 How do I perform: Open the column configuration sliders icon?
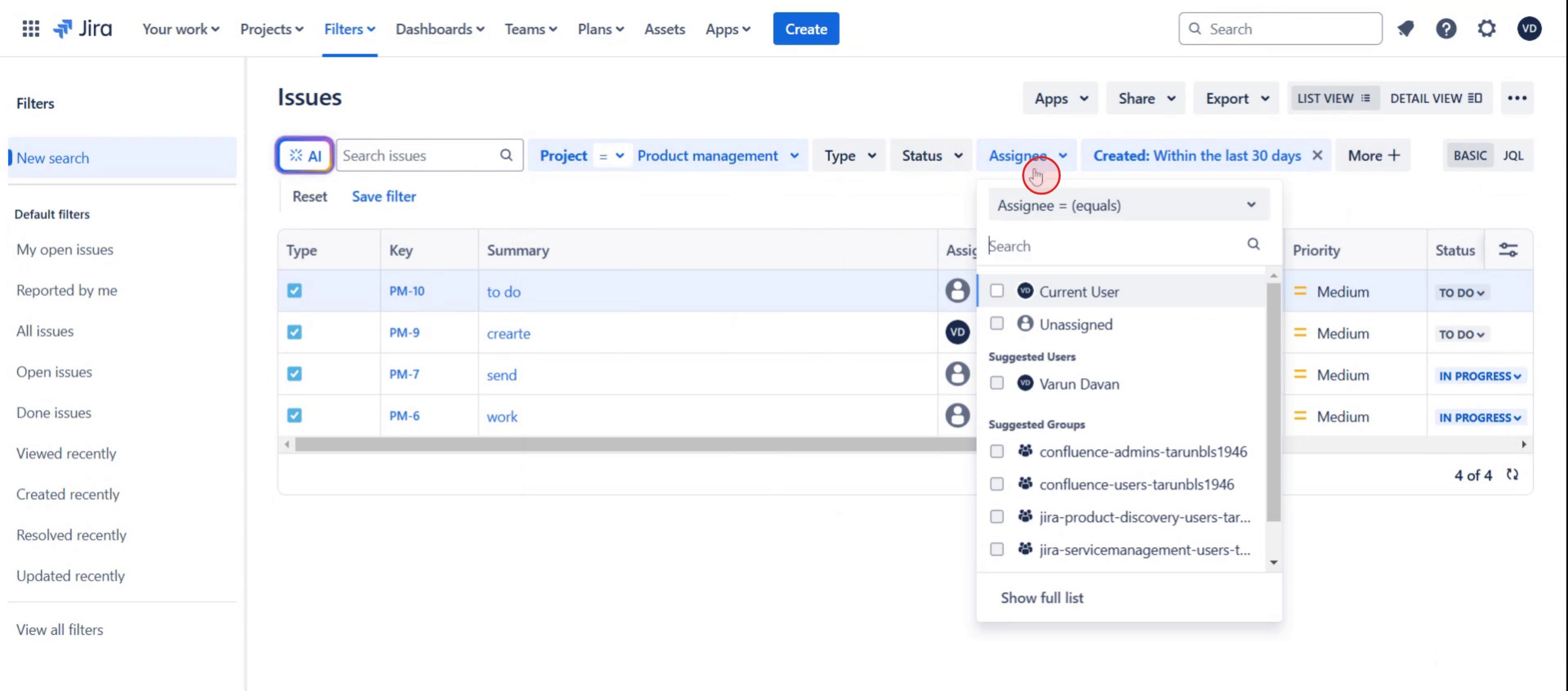click(1508, 250)
